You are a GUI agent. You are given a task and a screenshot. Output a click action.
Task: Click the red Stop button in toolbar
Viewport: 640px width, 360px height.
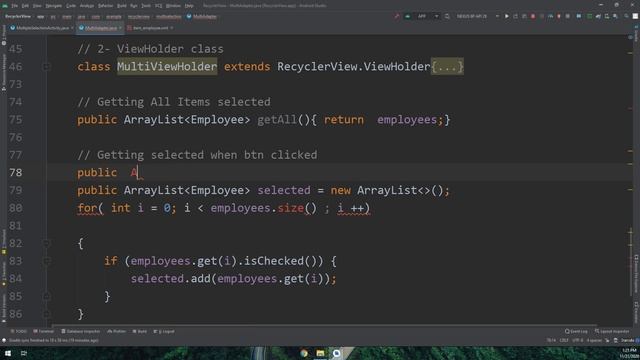533,16
